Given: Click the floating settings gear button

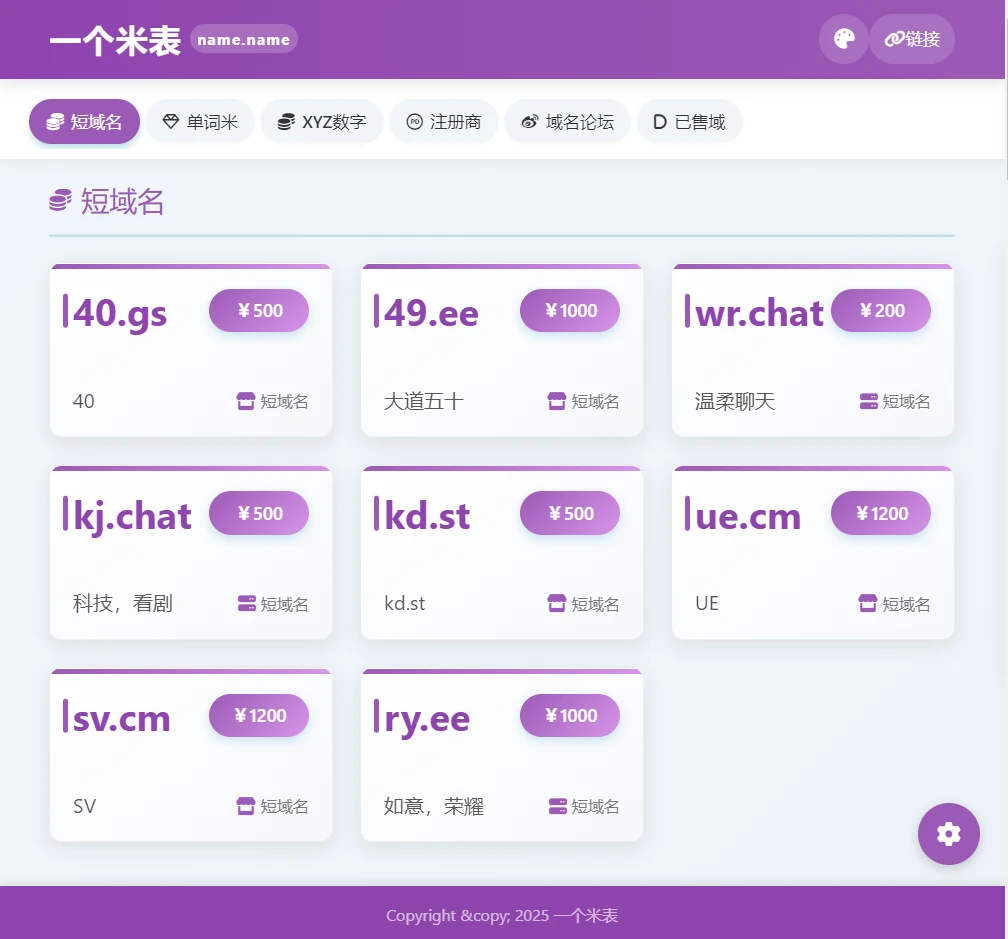Looking at the screenshot, I should pyautogui.click(x=948, y=834).
